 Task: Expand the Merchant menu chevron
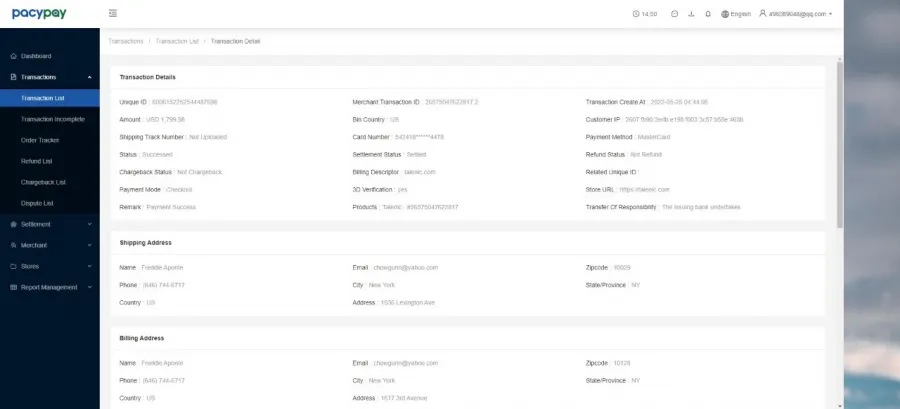(x=90, y=245)
